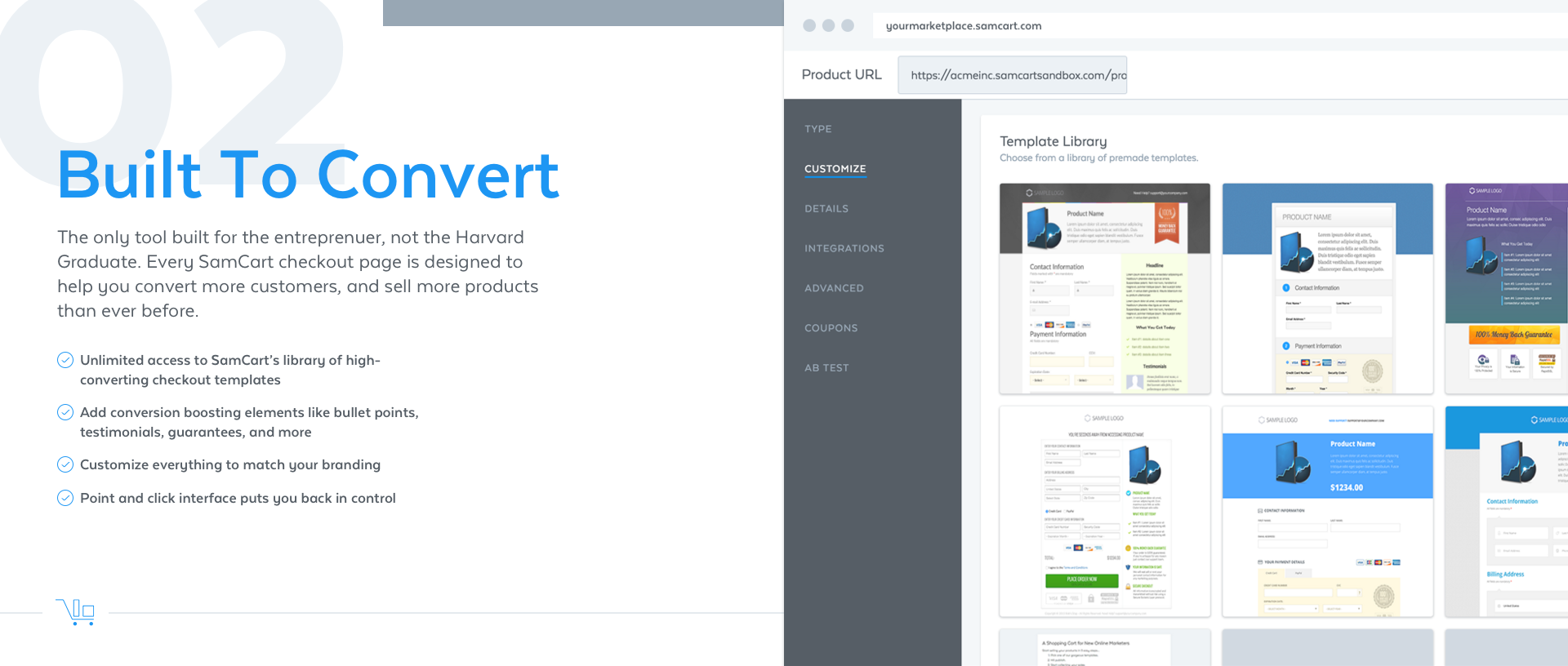This screenshot has height=666, width=1568.
Task: Select the CUSTOMIZE sidebar tab
Action: pos(835,169)
